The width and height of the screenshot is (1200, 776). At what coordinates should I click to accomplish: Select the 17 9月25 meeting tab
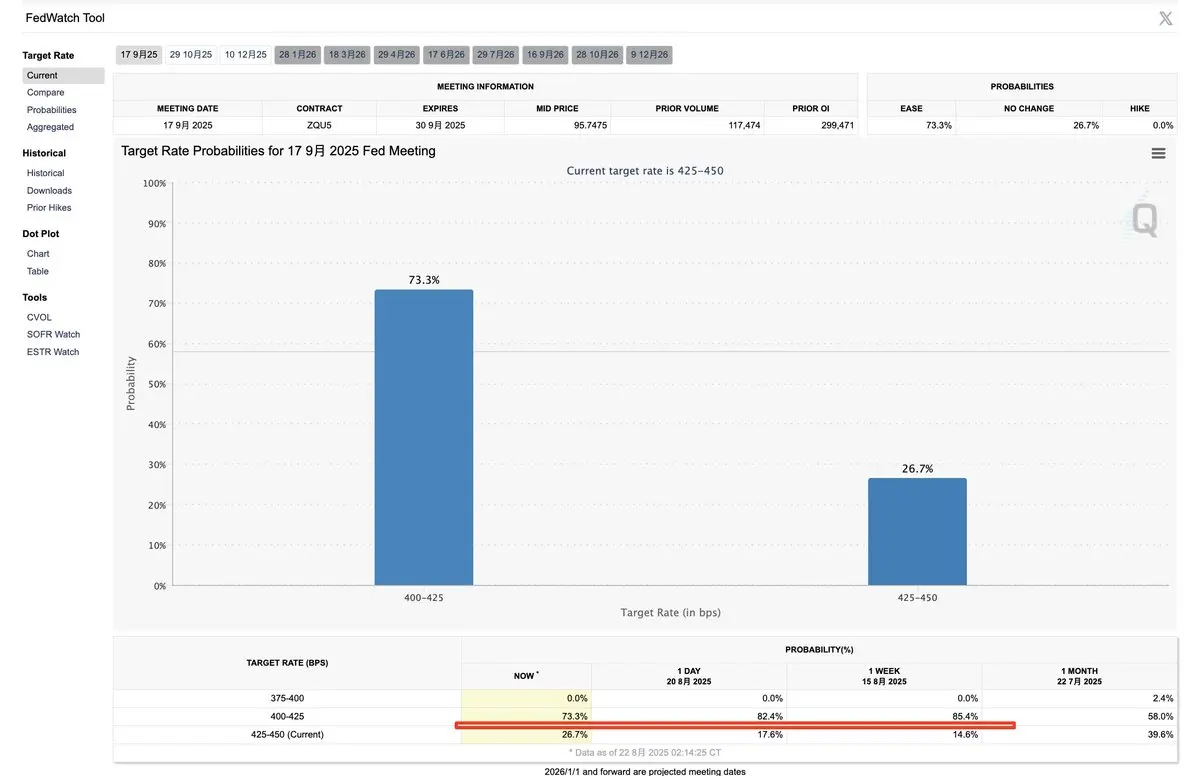pyautogui.click(x=139, y=55)
